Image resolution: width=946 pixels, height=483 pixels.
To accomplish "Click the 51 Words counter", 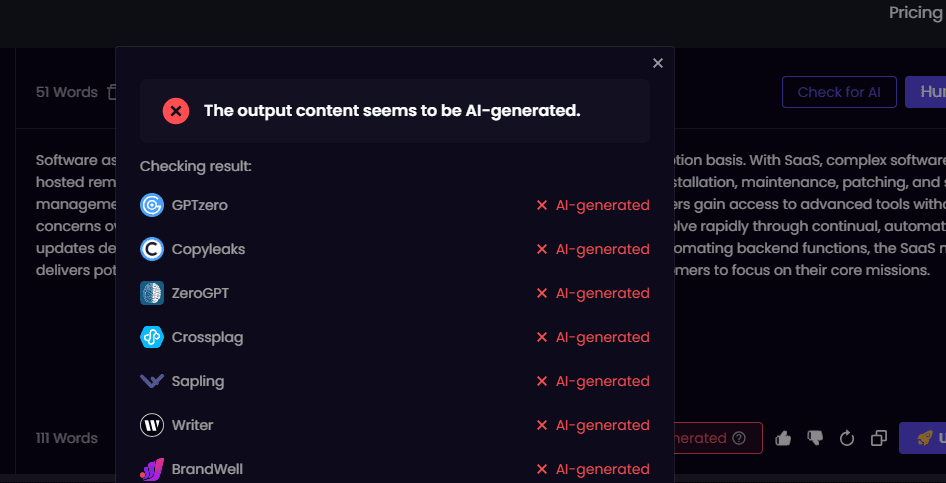I will coord(66,92).
